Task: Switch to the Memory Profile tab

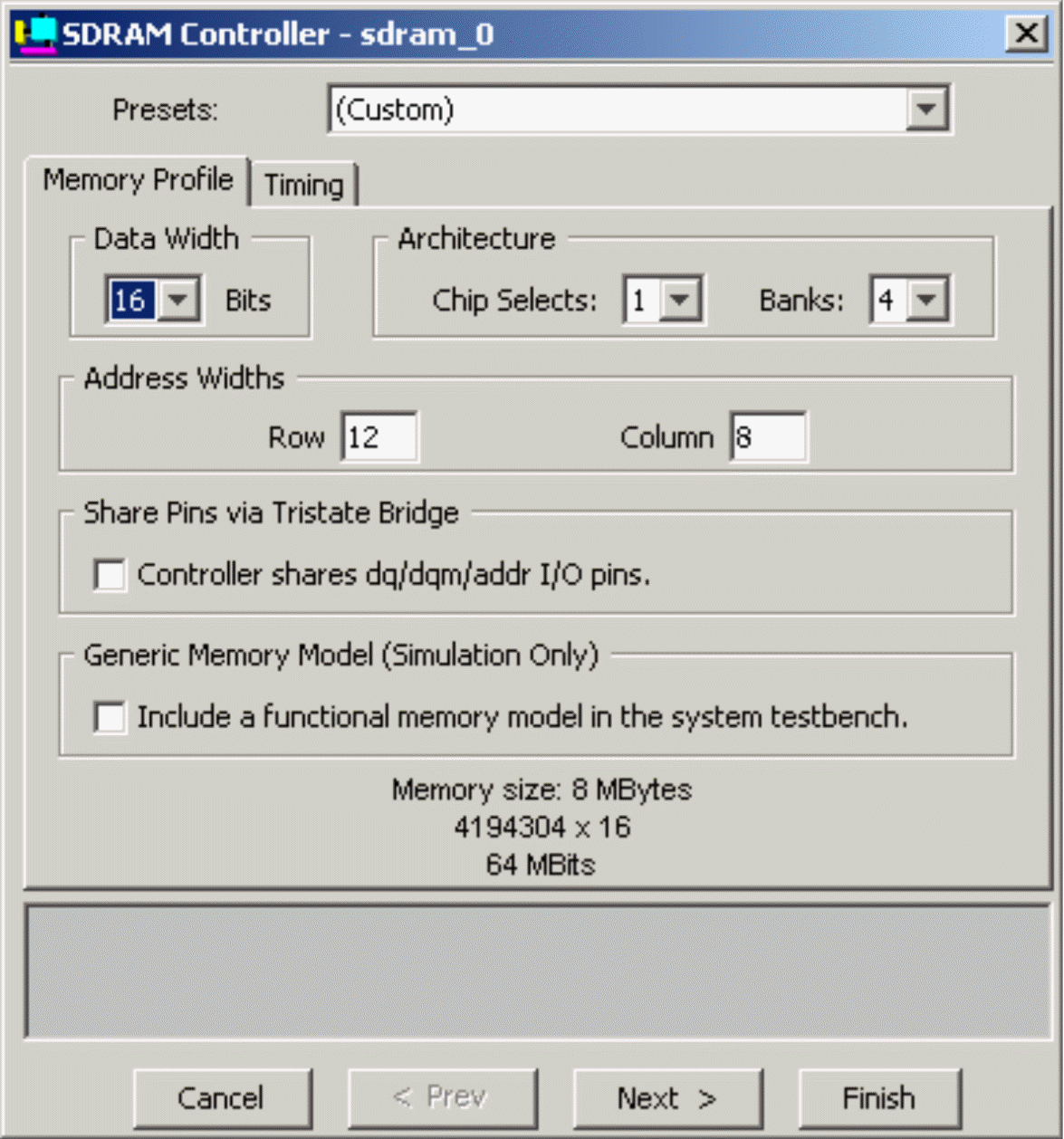Action: pyautogui.click(x=138, y=180)
